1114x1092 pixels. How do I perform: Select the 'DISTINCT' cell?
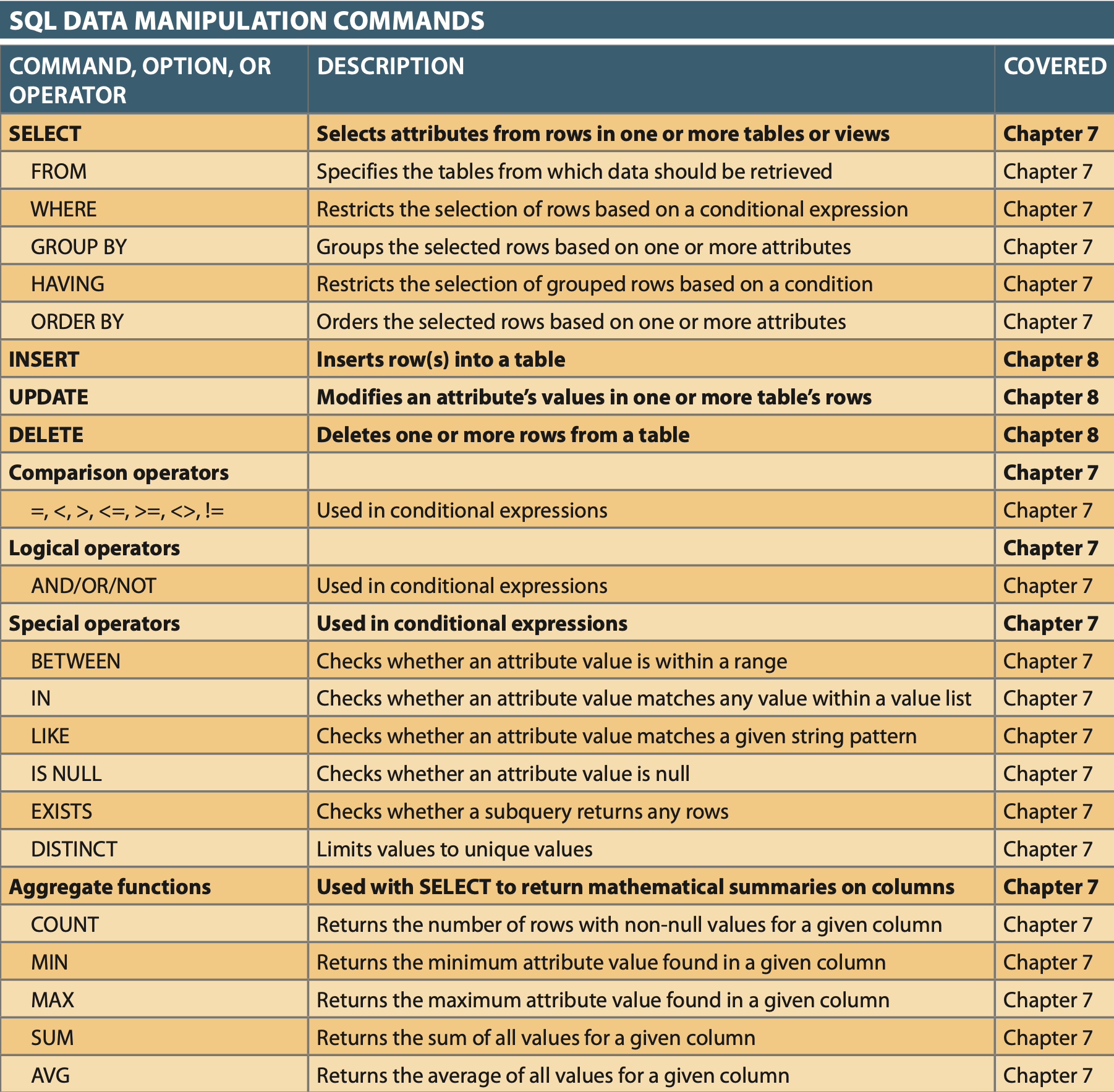tap(154, 848)
